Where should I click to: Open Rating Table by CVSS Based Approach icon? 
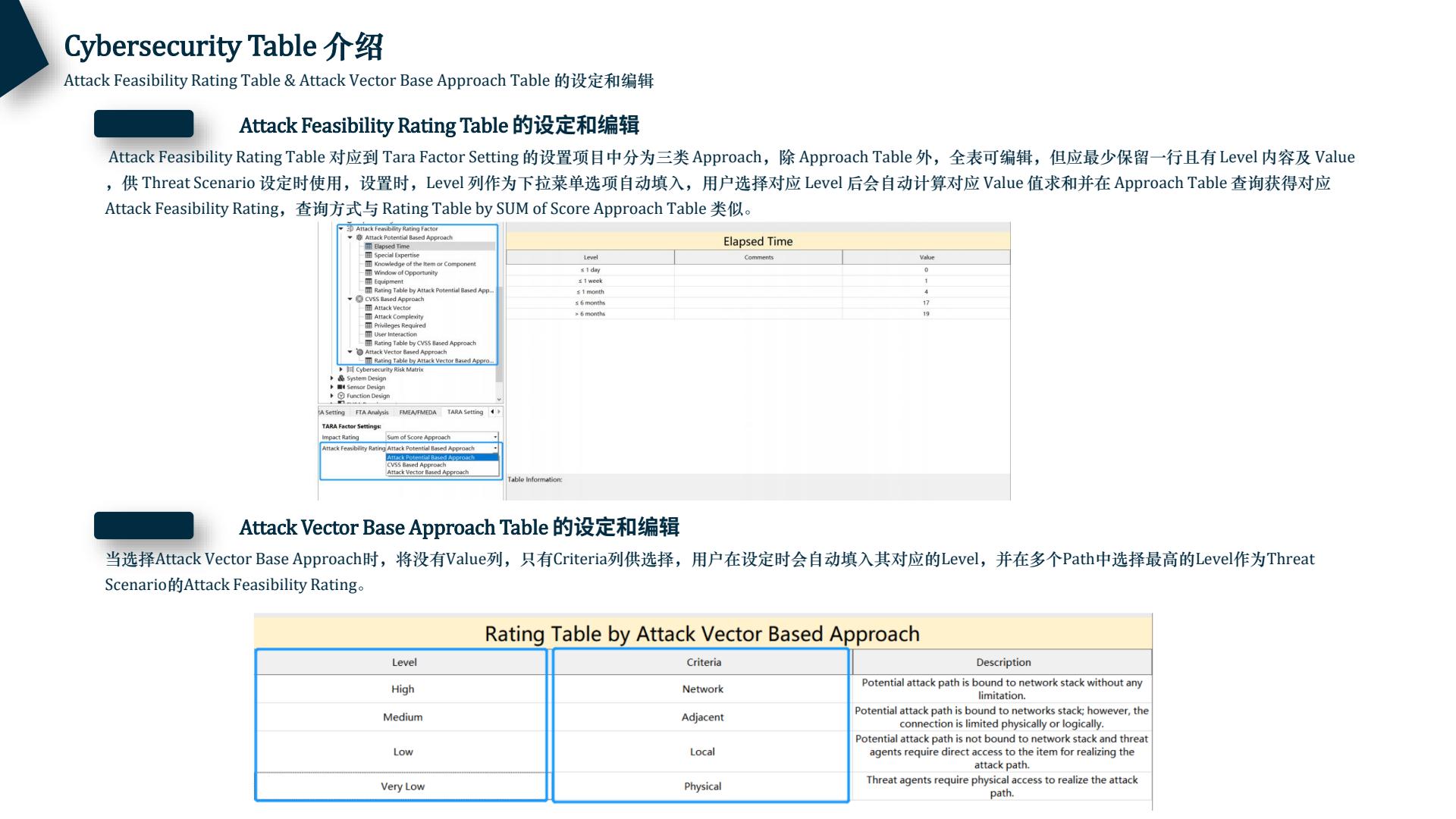coord(368,342)
